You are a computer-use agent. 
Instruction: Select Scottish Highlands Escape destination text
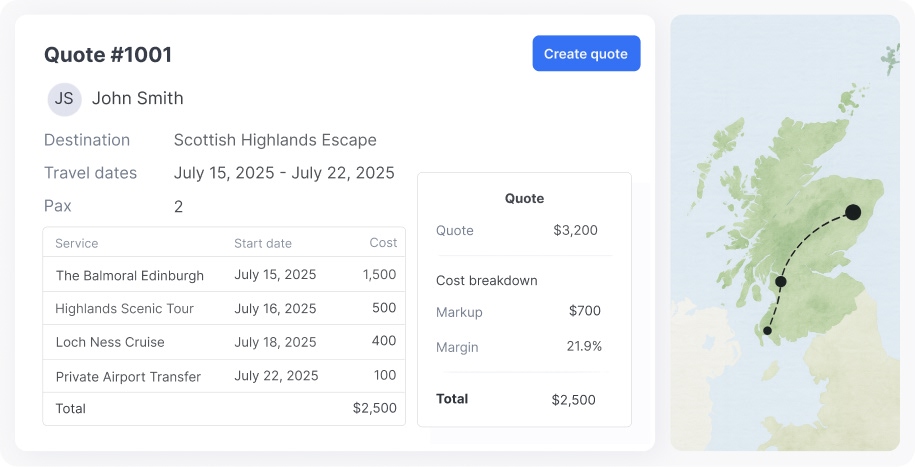275,140
